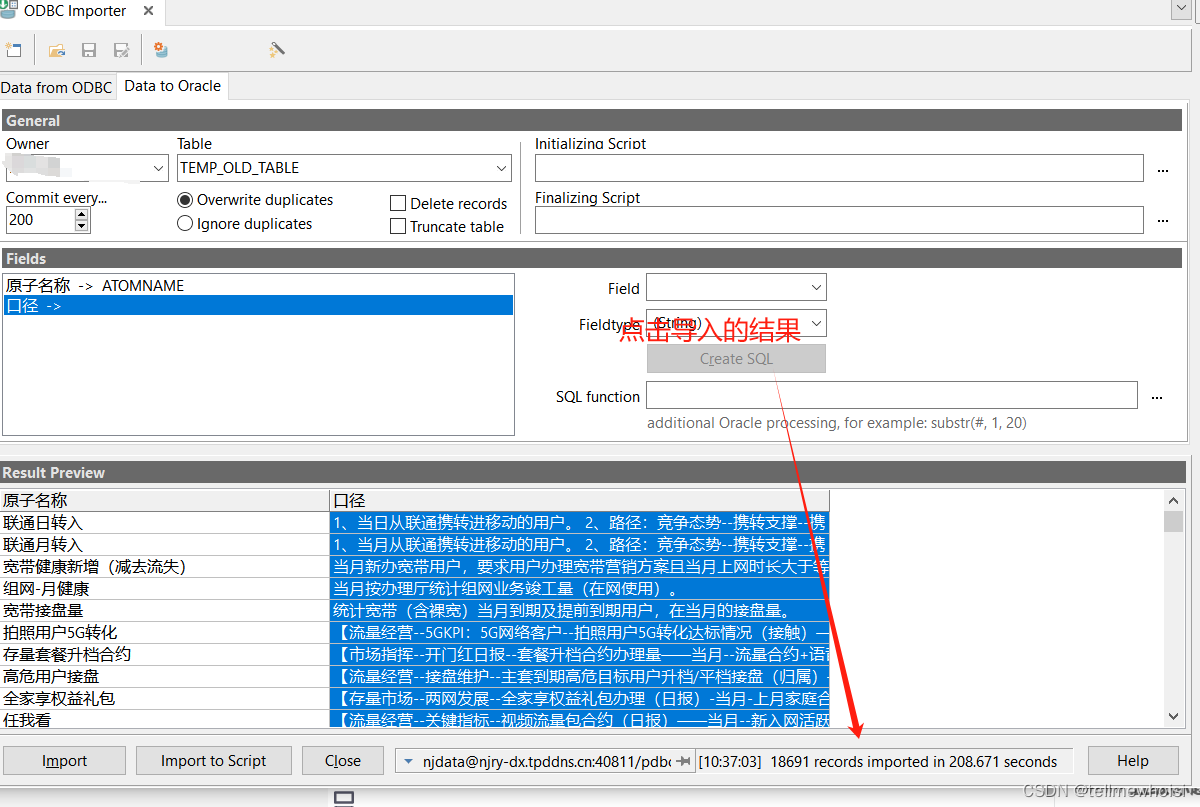Screen dimensions: 1200x807
Task: Create a new import session
Action: (14, 48)
